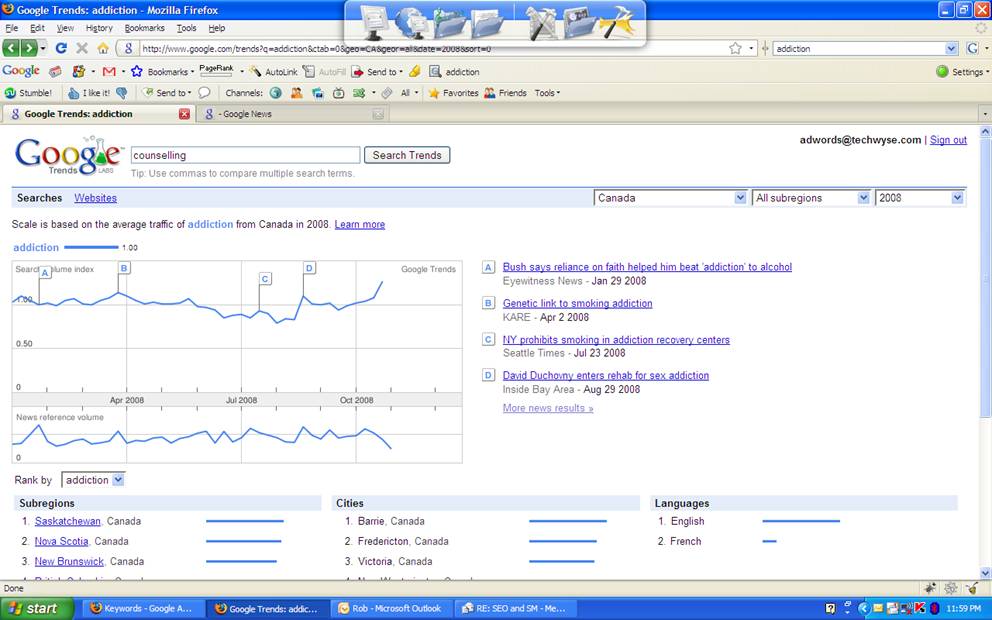
Task: Open the Nova Scotia subregion link
Action: coord(61,542)
